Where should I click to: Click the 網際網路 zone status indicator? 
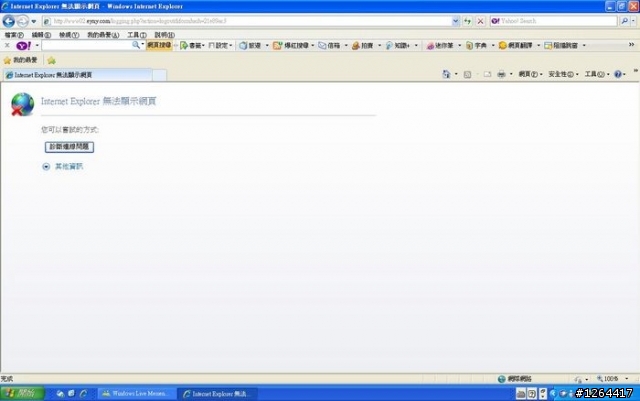(x=515, y=379)
